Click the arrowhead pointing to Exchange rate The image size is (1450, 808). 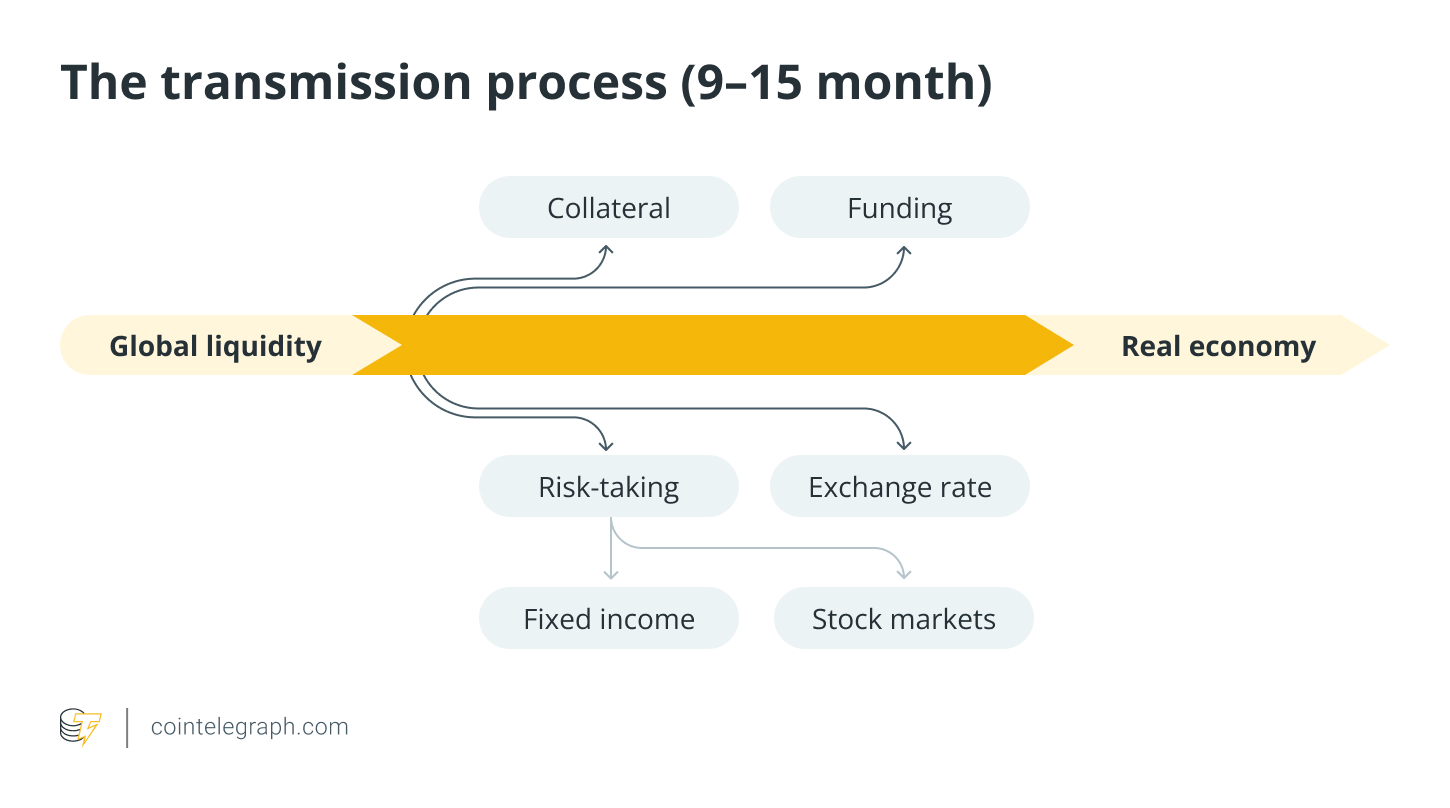[903, 442]
